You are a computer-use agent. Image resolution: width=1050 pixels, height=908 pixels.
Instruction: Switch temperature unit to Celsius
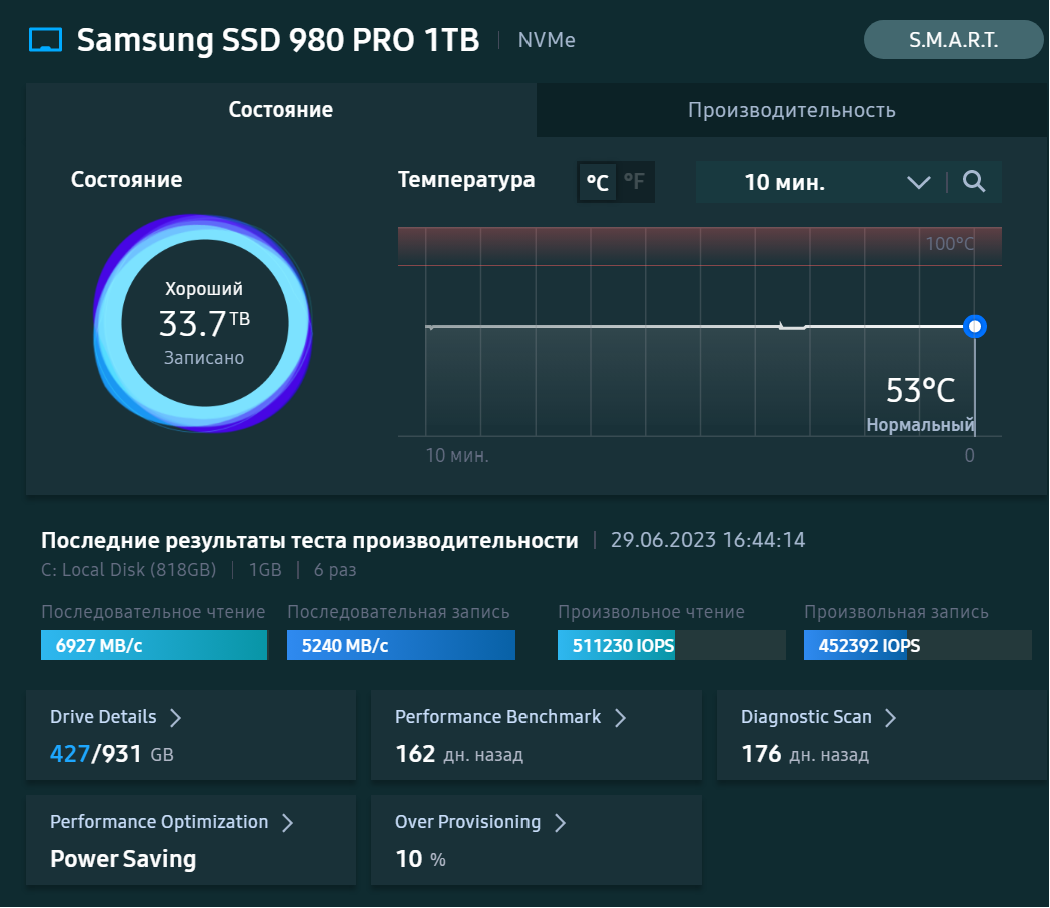coord(598,182)
